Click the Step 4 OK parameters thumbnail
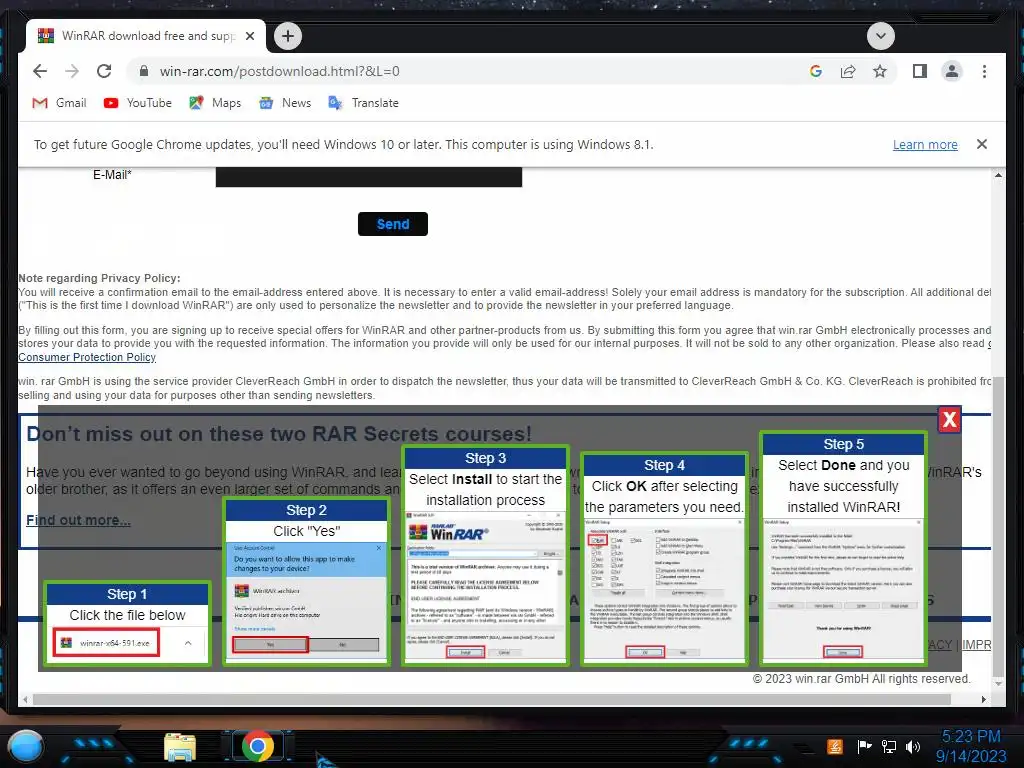Viewport: 1024px width, 768px height. [664, 559]
